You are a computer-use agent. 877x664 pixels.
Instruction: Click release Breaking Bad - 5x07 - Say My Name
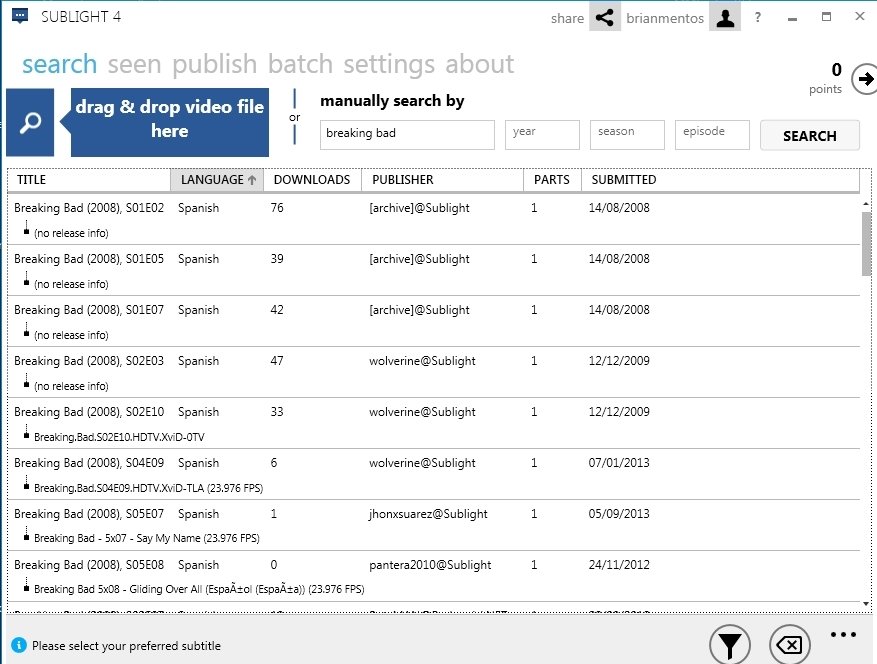(x=147, y=538)
